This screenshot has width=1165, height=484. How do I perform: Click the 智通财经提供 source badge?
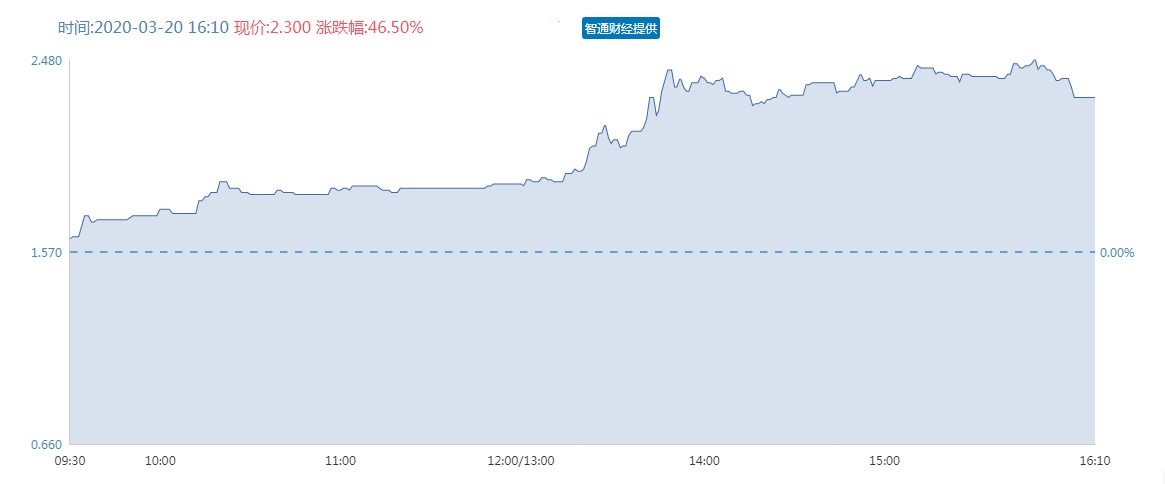tap(621, 28)
